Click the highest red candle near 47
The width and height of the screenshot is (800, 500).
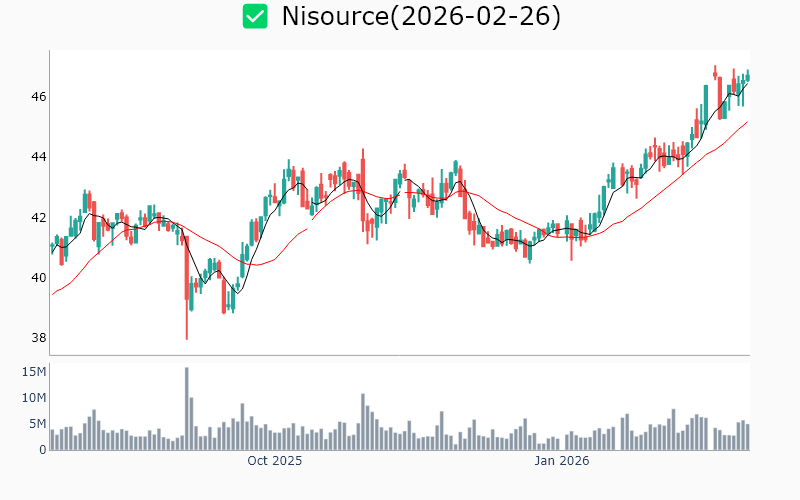click(715, 72)
